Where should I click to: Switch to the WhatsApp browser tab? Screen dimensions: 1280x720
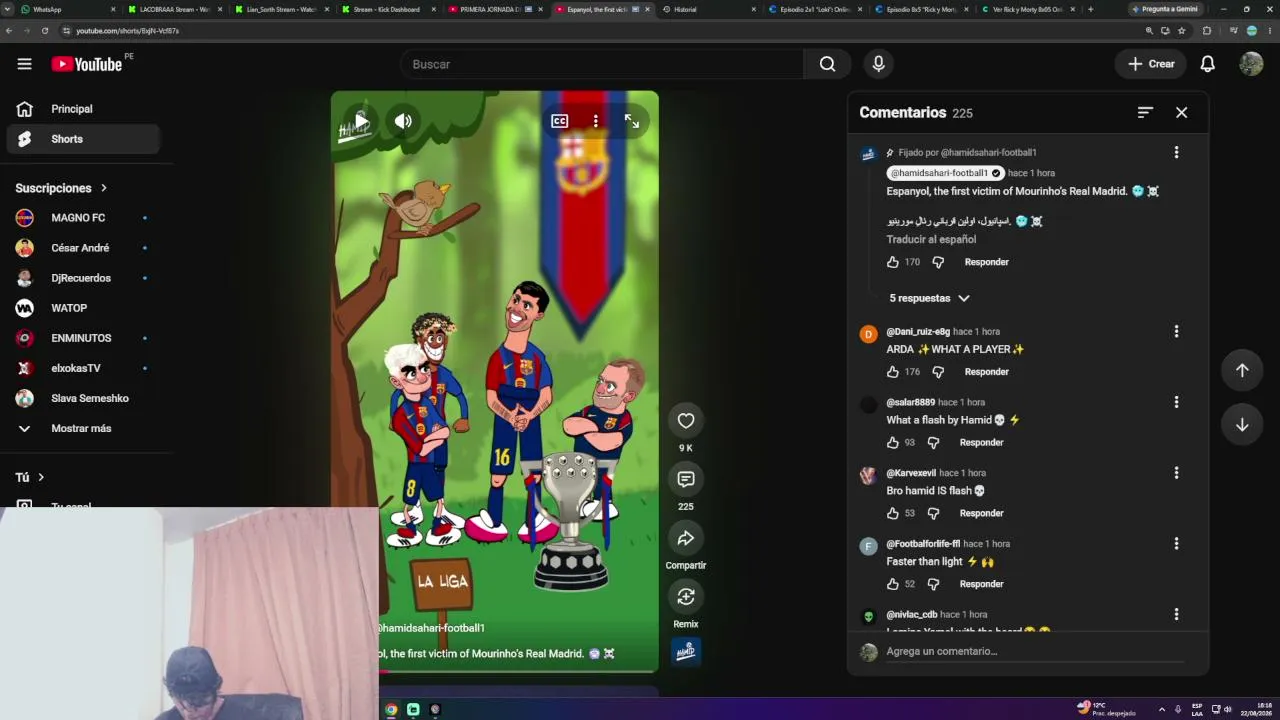(66, 9)
